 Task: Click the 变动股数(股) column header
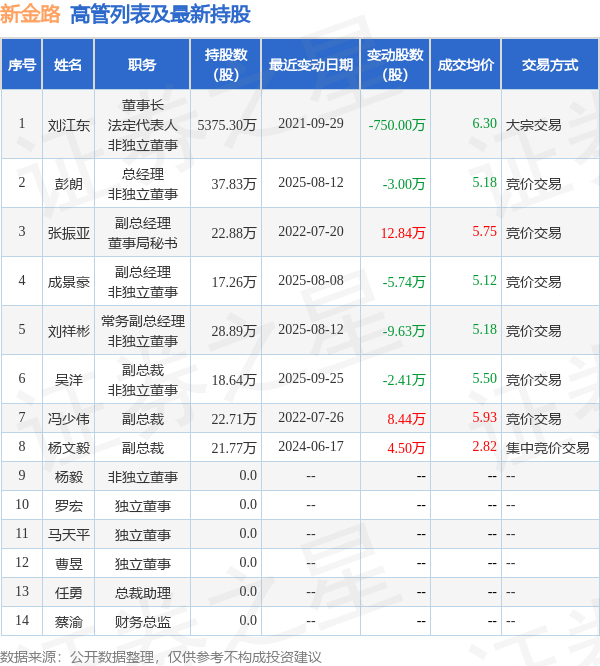point(395,65)
